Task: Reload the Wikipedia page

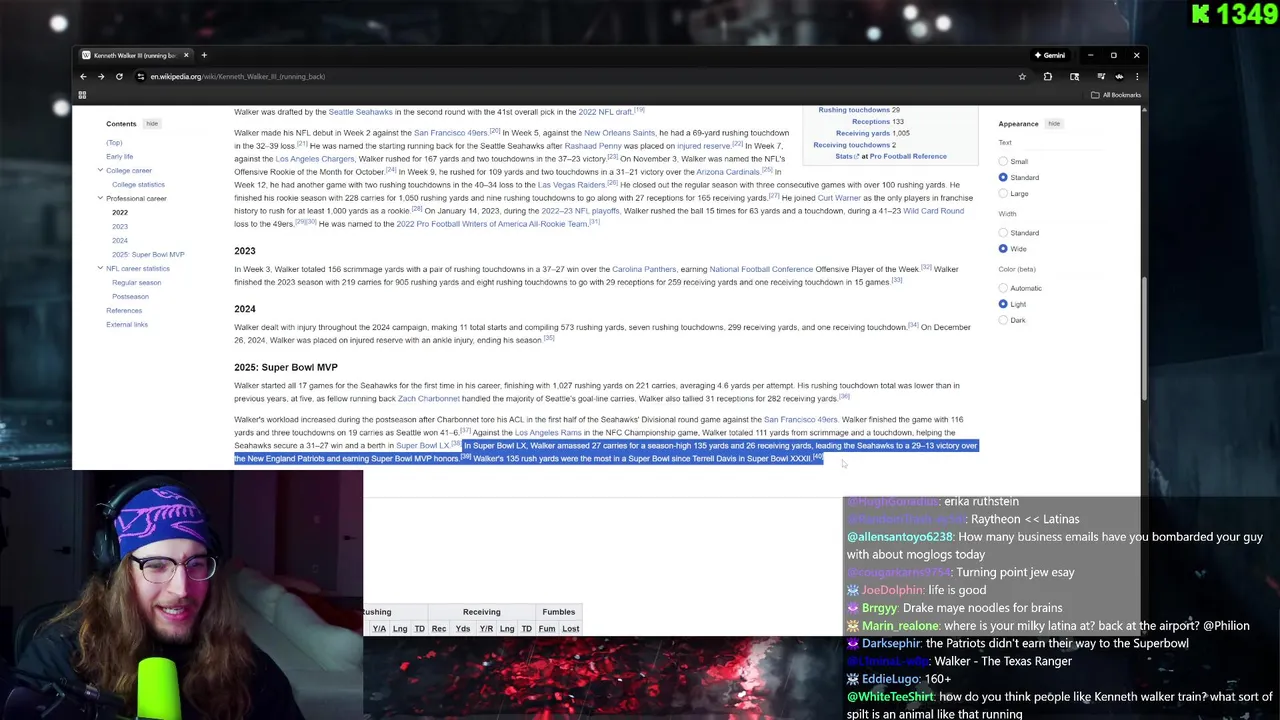Action: pos(119,77)
